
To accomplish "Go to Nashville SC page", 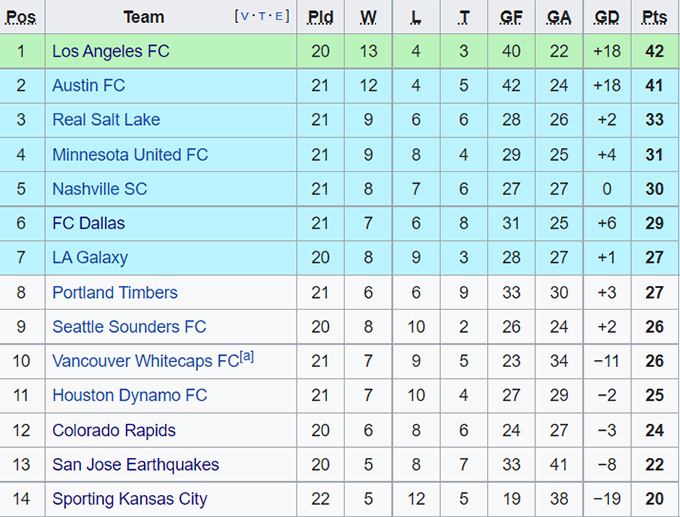I will click(100, 189).
